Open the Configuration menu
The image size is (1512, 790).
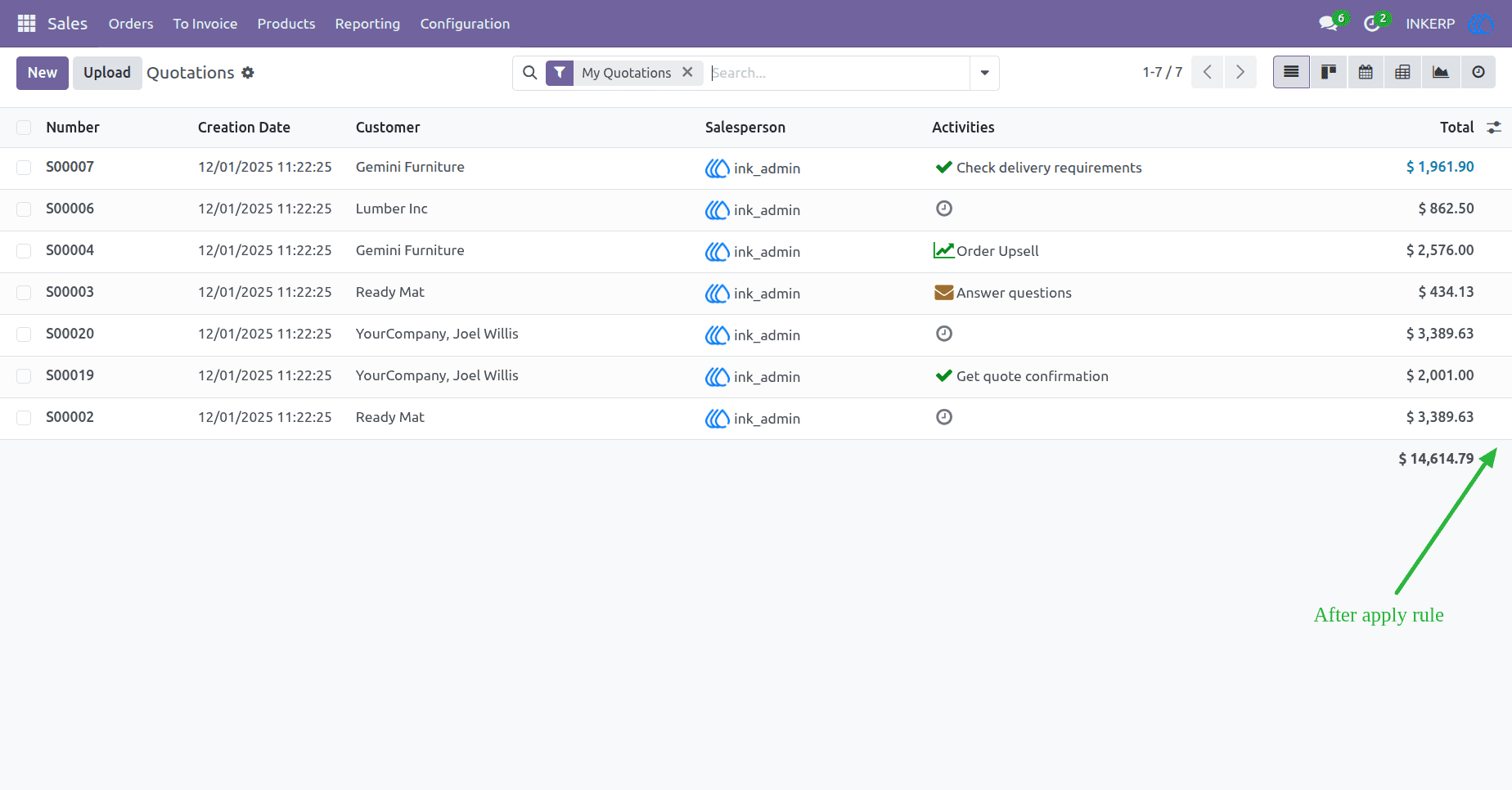465,24
